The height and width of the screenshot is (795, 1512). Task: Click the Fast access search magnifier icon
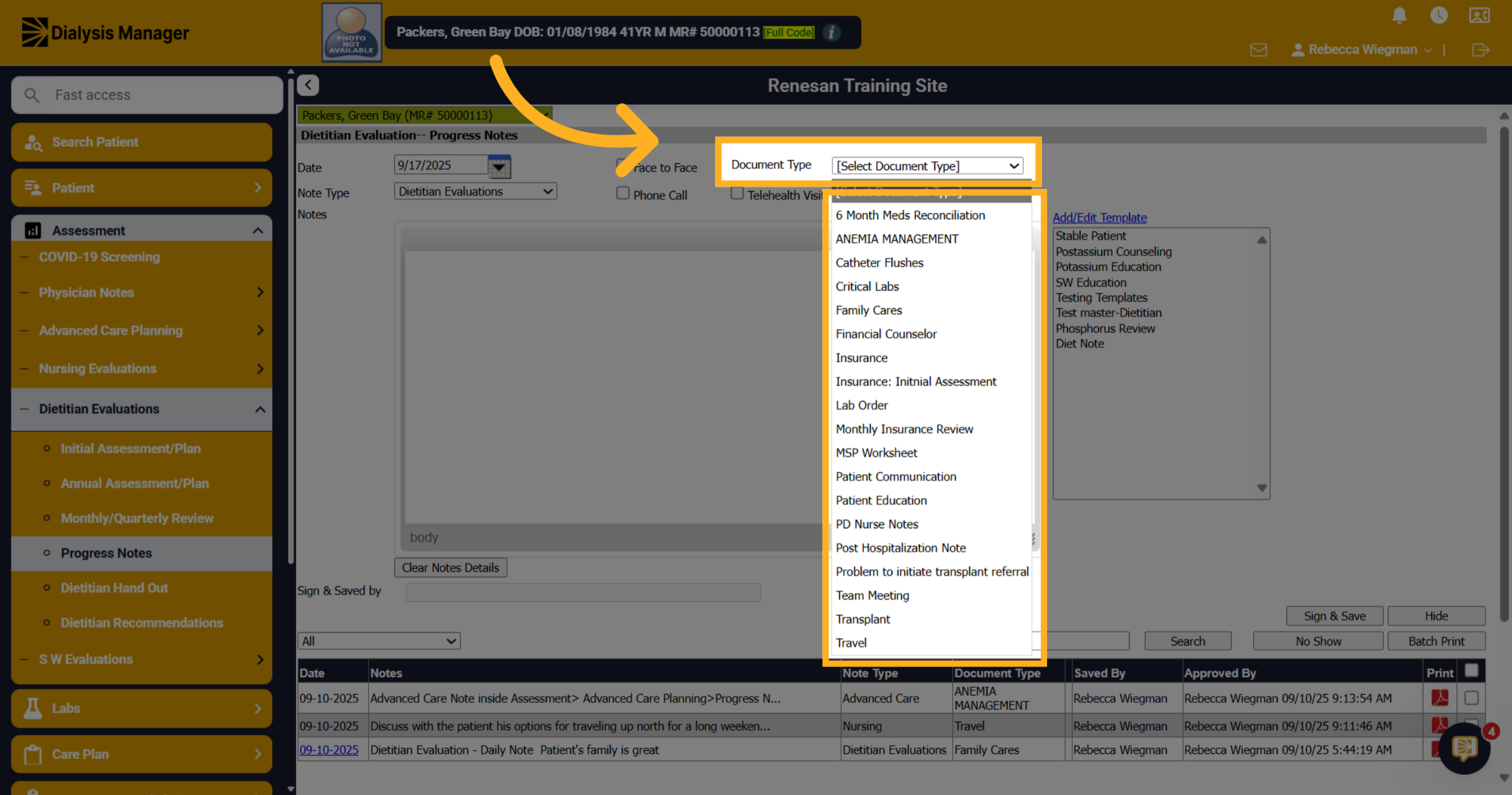point(31,95)
